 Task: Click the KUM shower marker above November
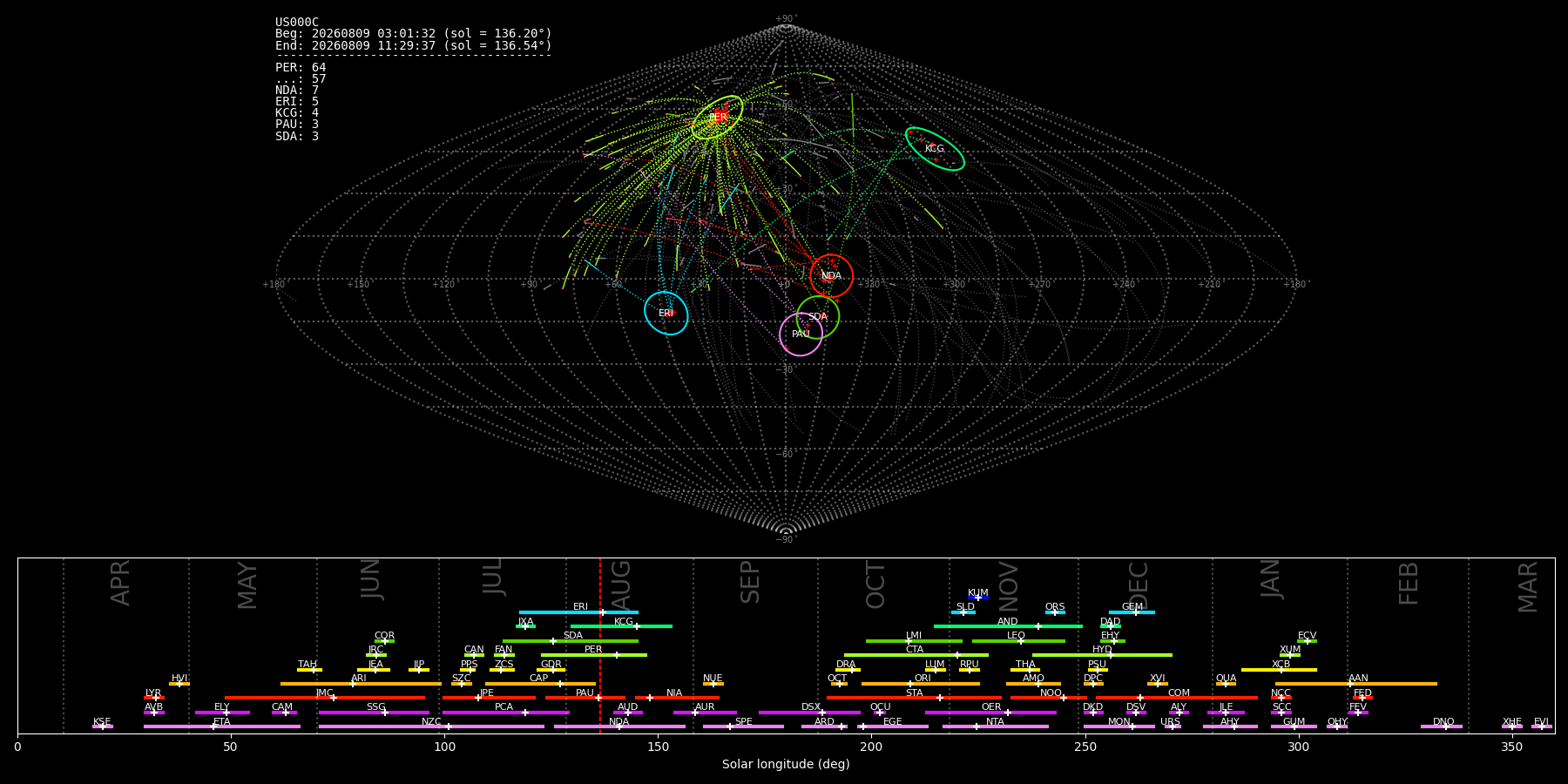(978, 598)
